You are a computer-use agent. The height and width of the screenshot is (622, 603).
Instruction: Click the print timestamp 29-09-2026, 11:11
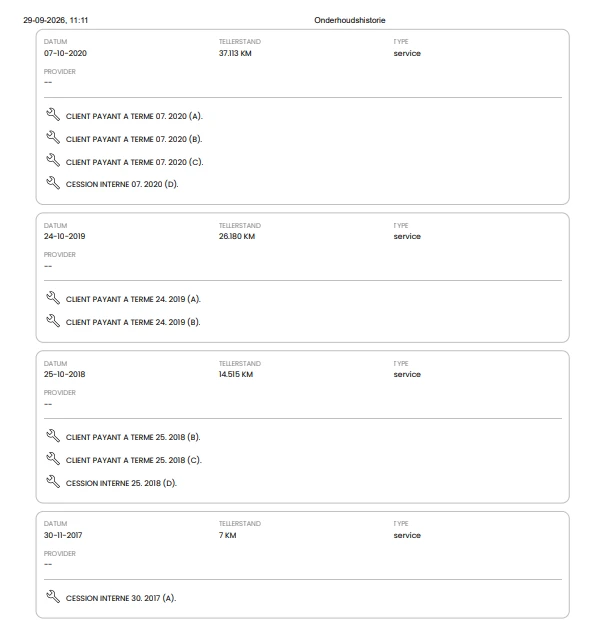coord(56,20)
